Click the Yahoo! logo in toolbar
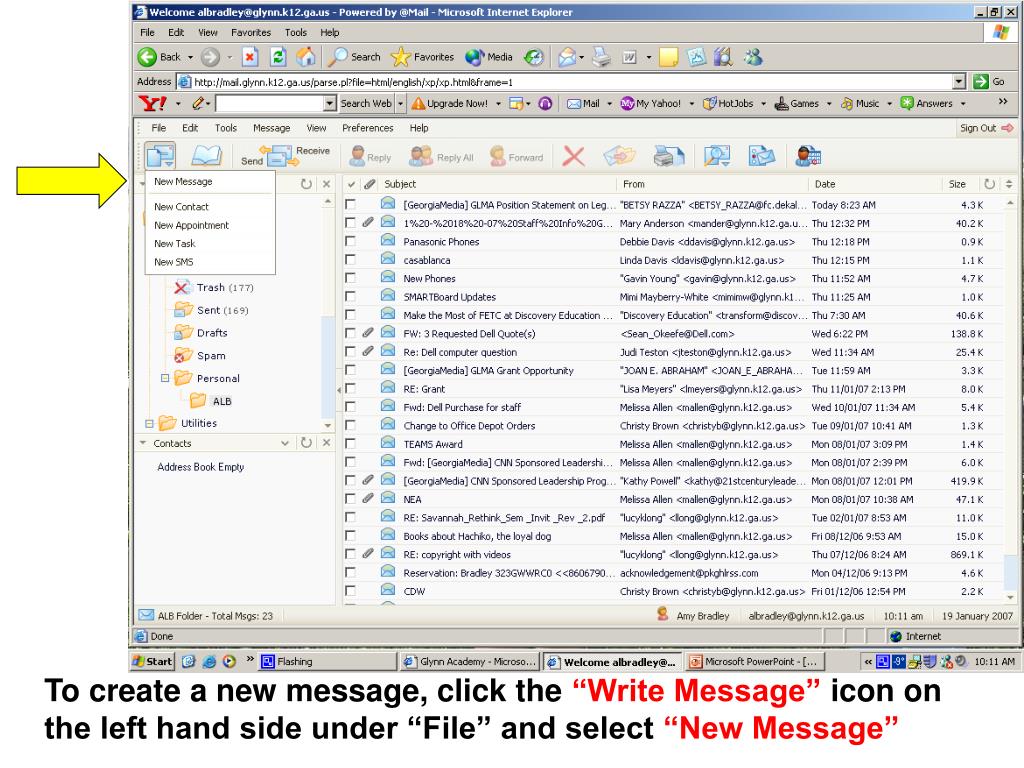1024x768 pixels. (152, 103)
